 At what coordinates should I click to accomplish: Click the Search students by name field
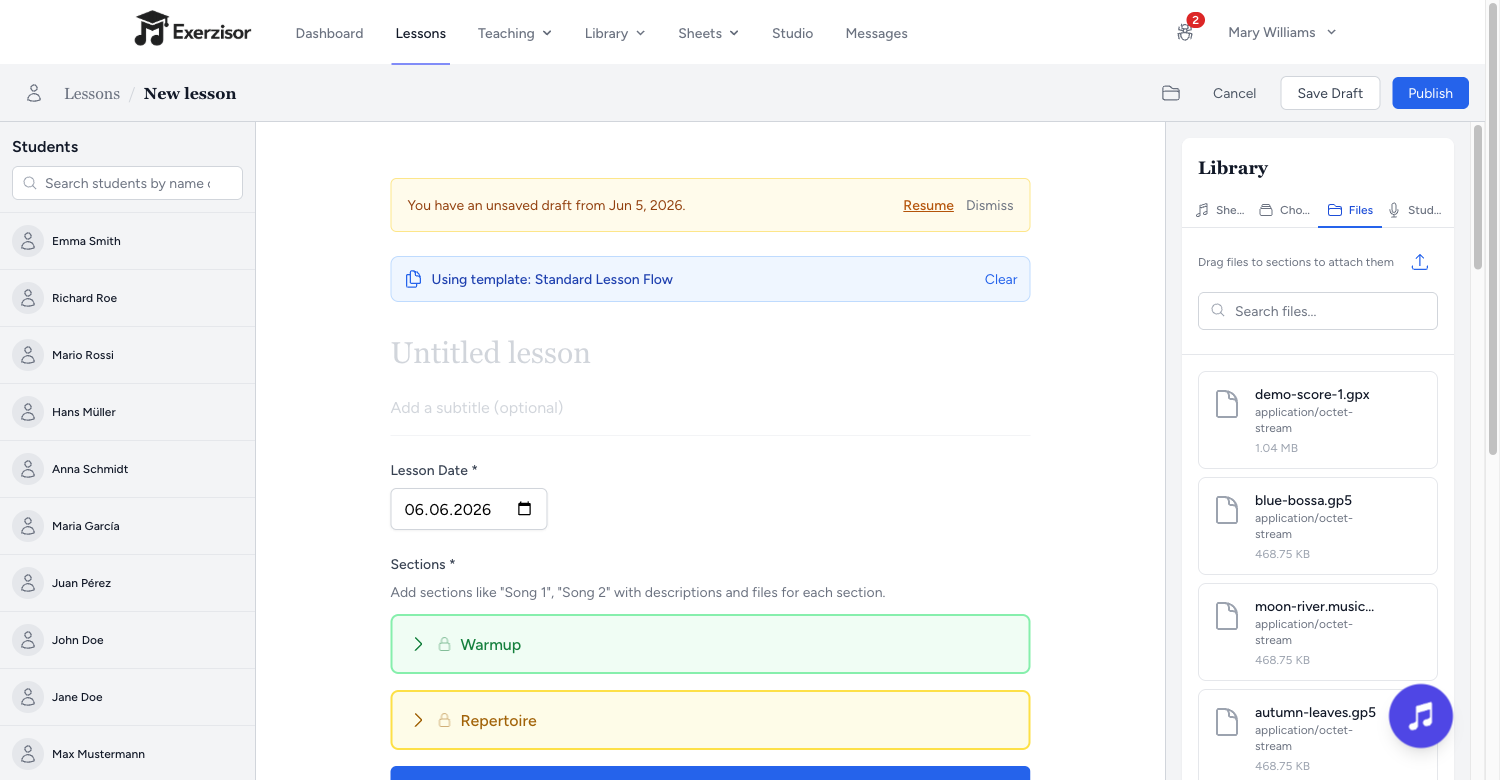[127, 183]
